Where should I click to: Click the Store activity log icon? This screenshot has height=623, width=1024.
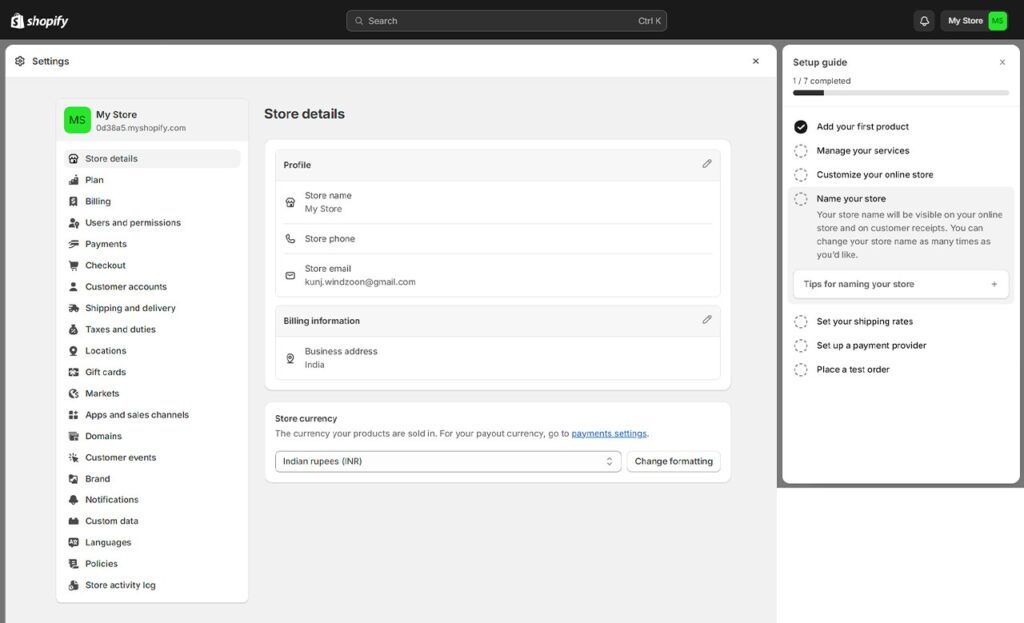point(73,585)
